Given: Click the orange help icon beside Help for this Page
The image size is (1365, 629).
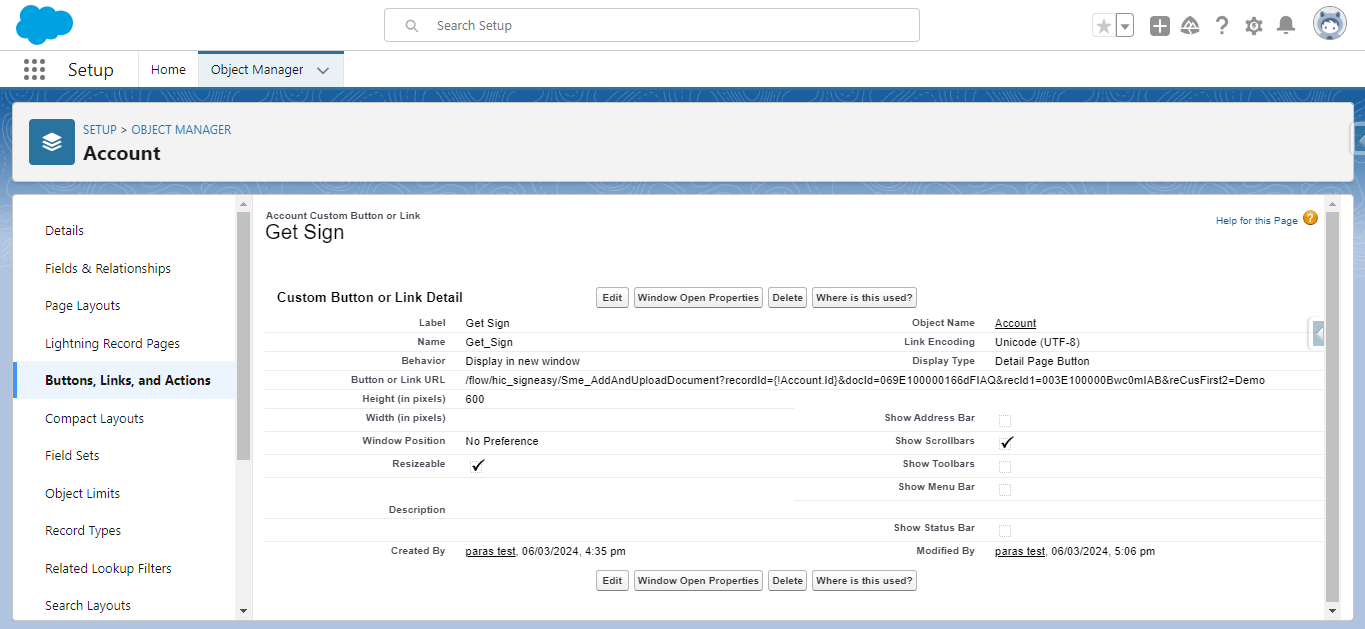Looking at the screenshot, I should point(1310,218).
